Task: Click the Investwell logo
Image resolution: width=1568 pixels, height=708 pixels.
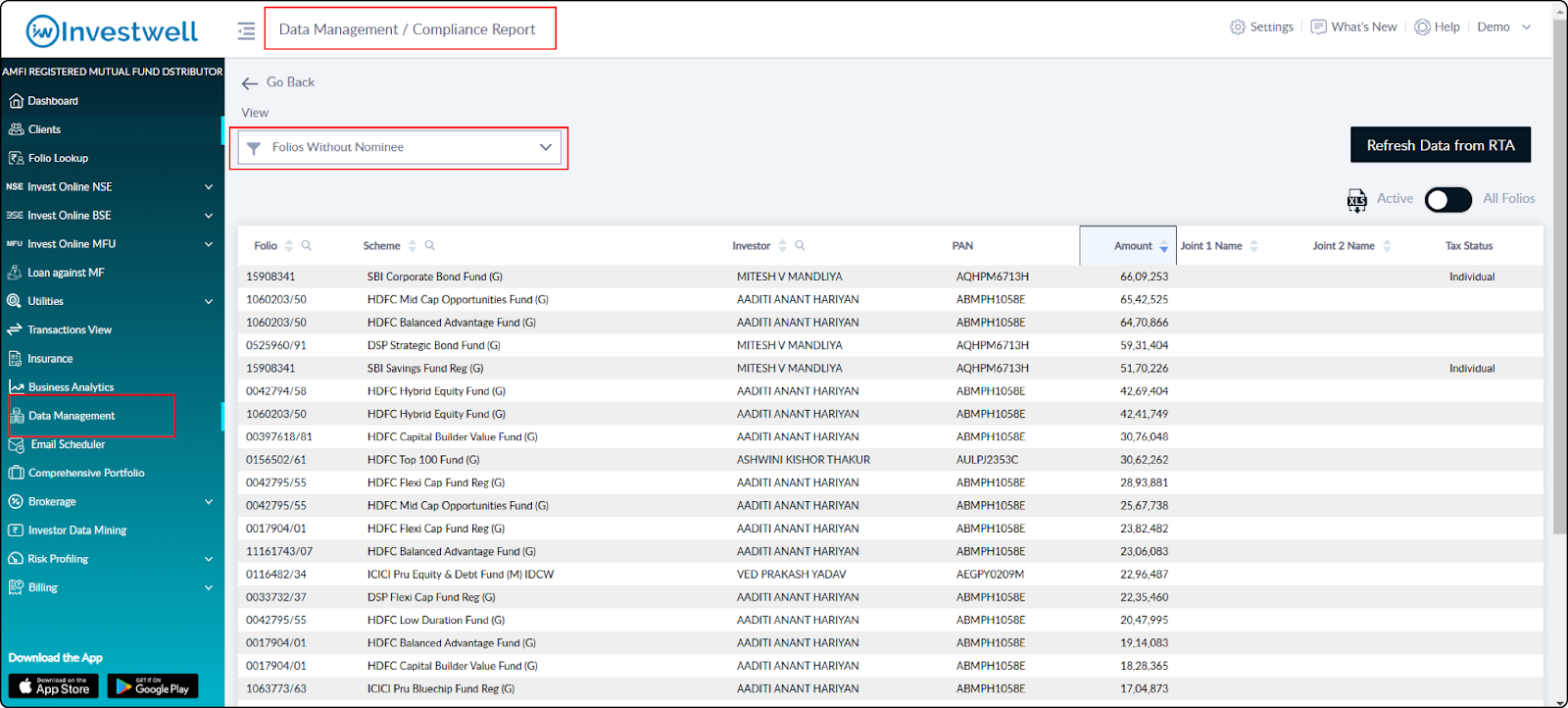Action: click(x=112, y=31)
